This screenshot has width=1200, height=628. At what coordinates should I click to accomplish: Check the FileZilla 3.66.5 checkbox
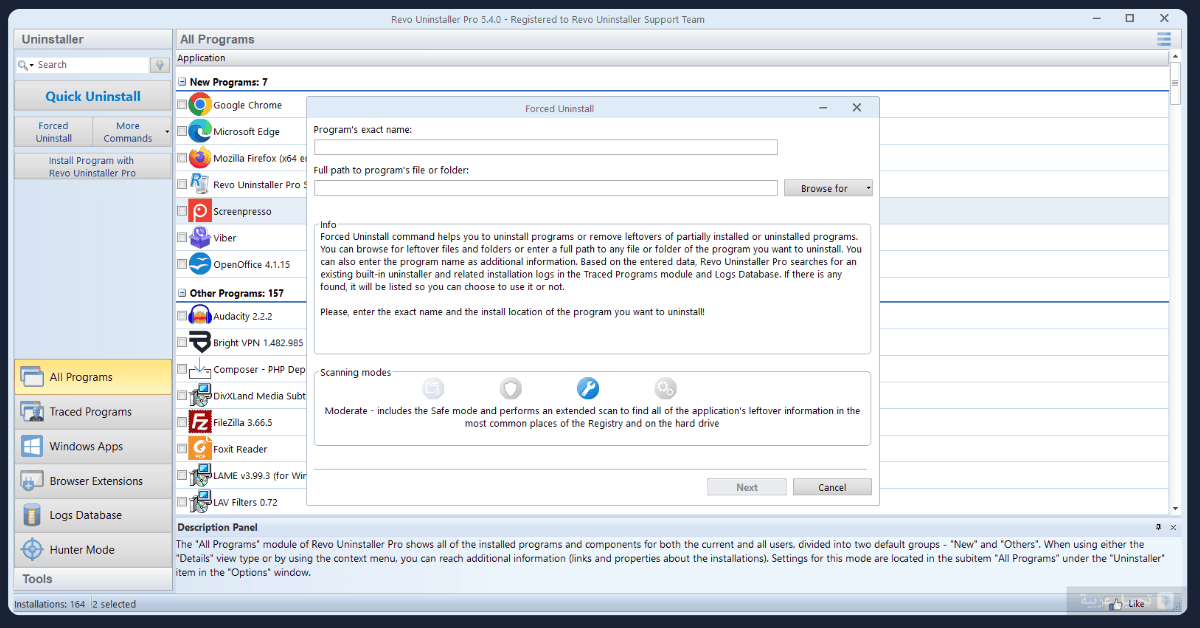tap(181, 422)
